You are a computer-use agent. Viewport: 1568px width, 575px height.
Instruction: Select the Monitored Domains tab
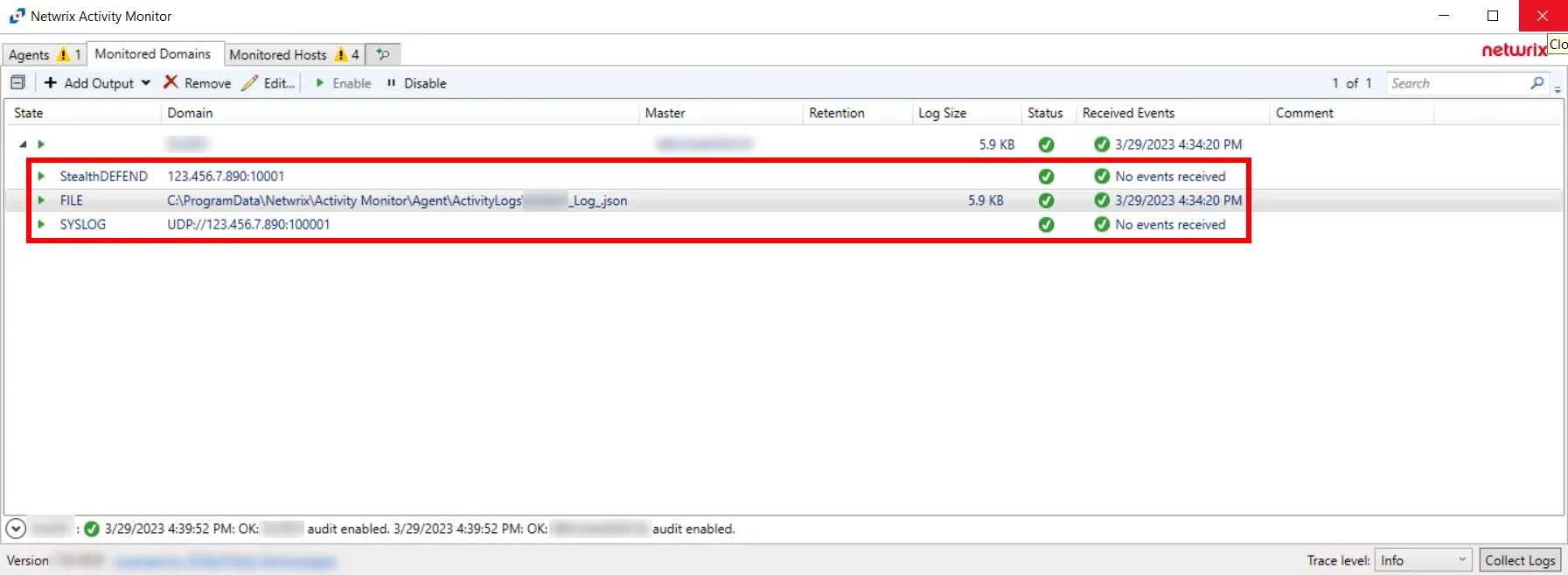(x=153, y=53)
